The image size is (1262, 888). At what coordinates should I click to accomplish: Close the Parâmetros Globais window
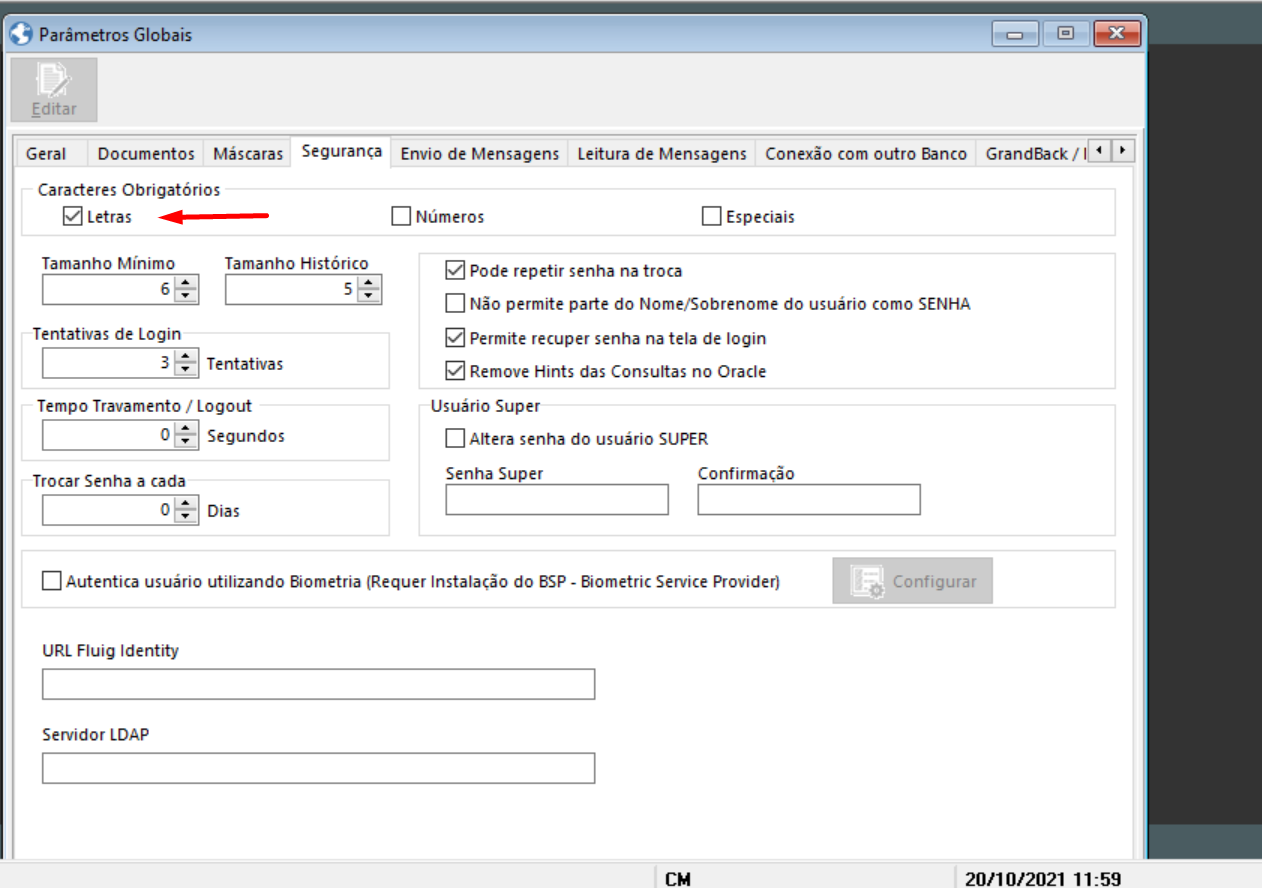coord(1116,35)
